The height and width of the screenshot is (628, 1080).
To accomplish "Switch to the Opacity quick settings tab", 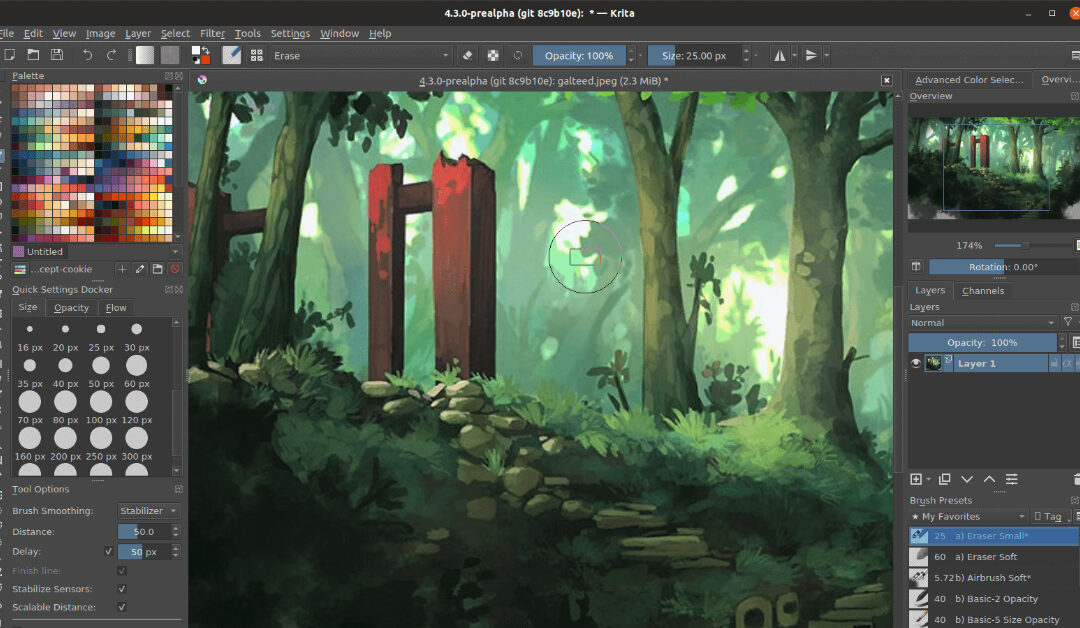I will coord(72,308).
